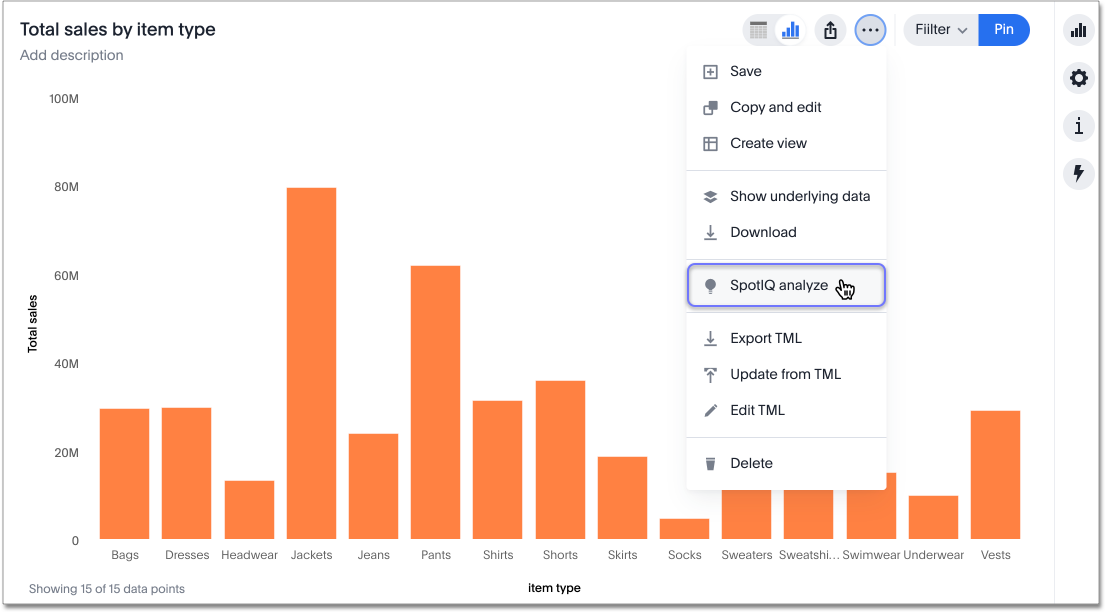Screen dimensions: 1106x613
Task: Click Download in the menu
Action: tap(763, 233)
